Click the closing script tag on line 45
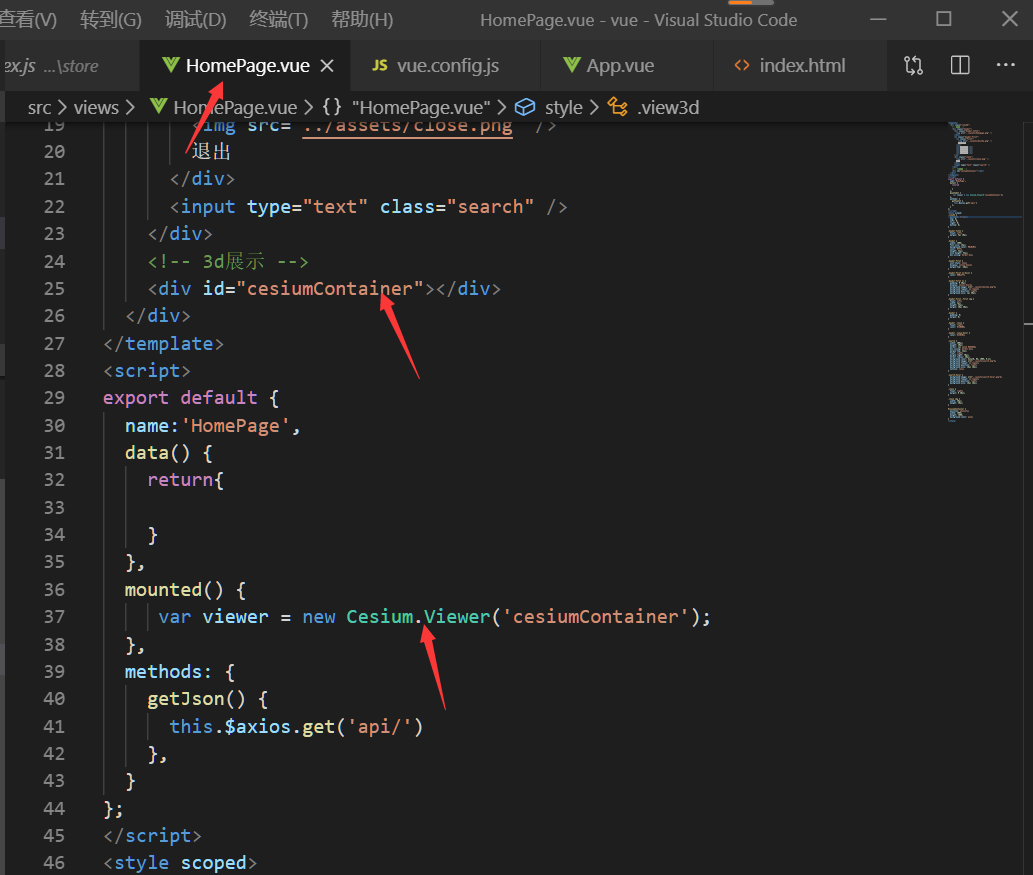The width and height of the screenshot is (1033, 875). (152, 836)
